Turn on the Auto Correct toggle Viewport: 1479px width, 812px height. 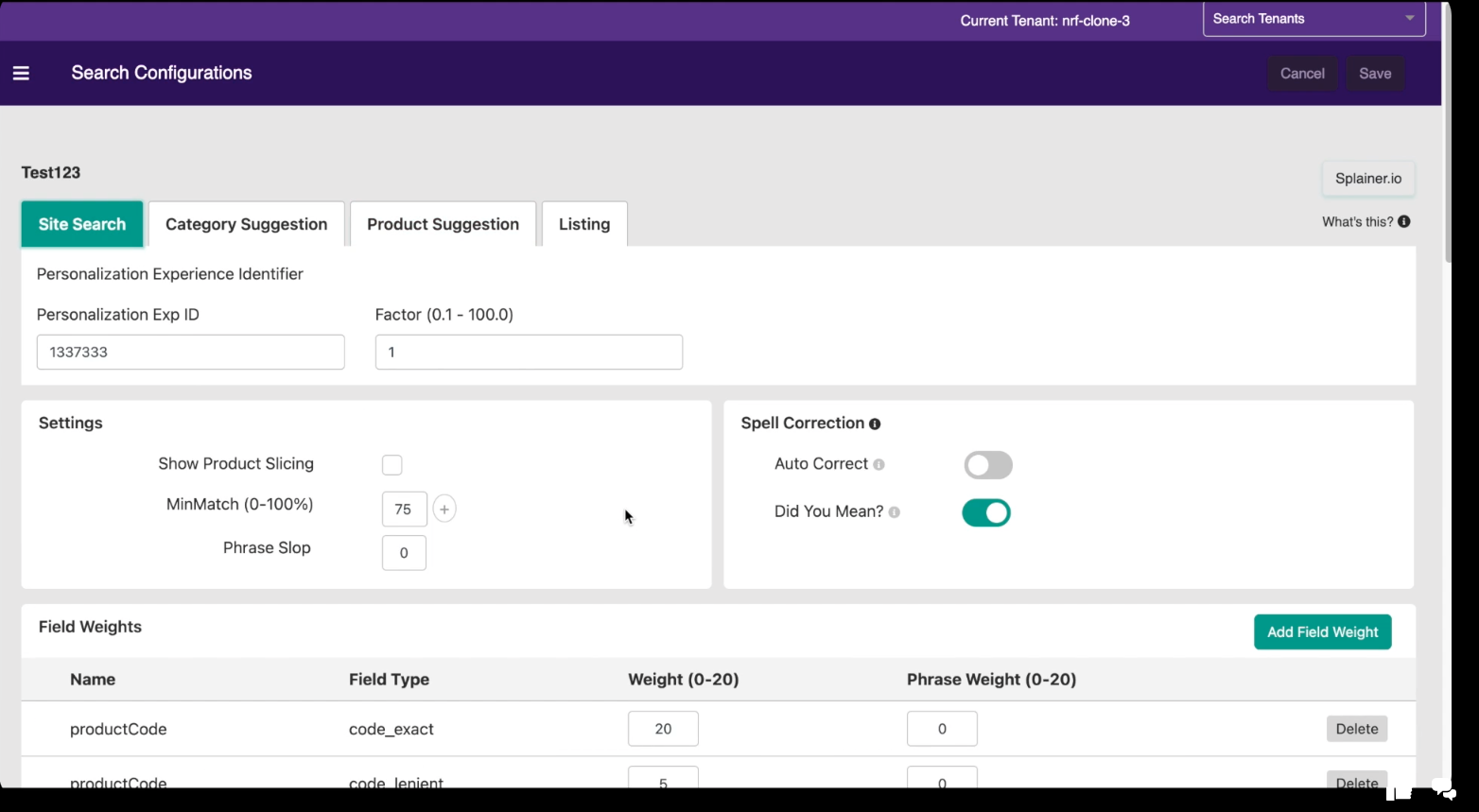987,465
